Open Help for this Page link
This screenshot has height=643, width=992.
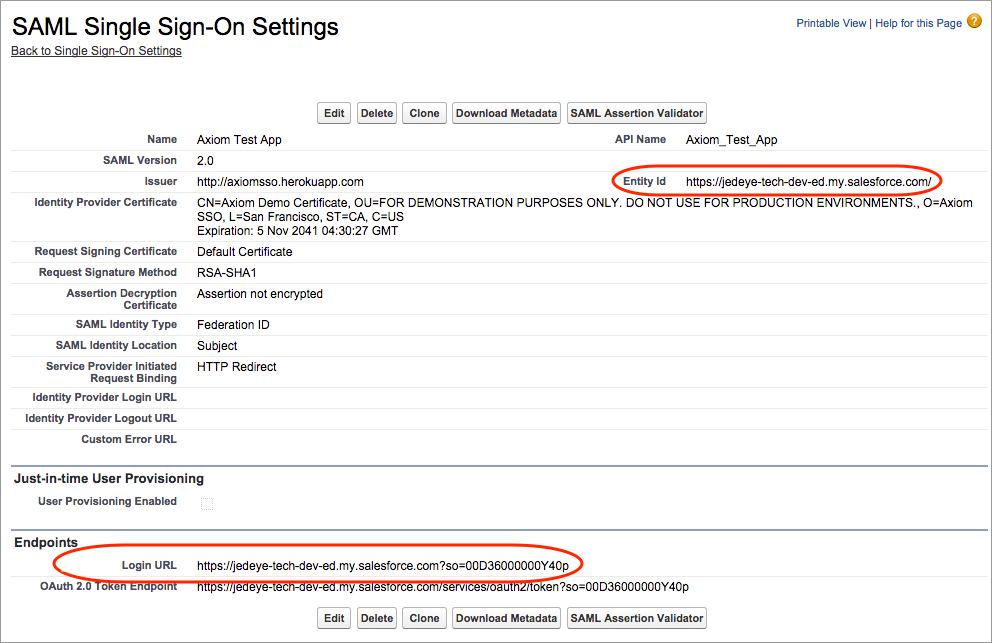918,23
